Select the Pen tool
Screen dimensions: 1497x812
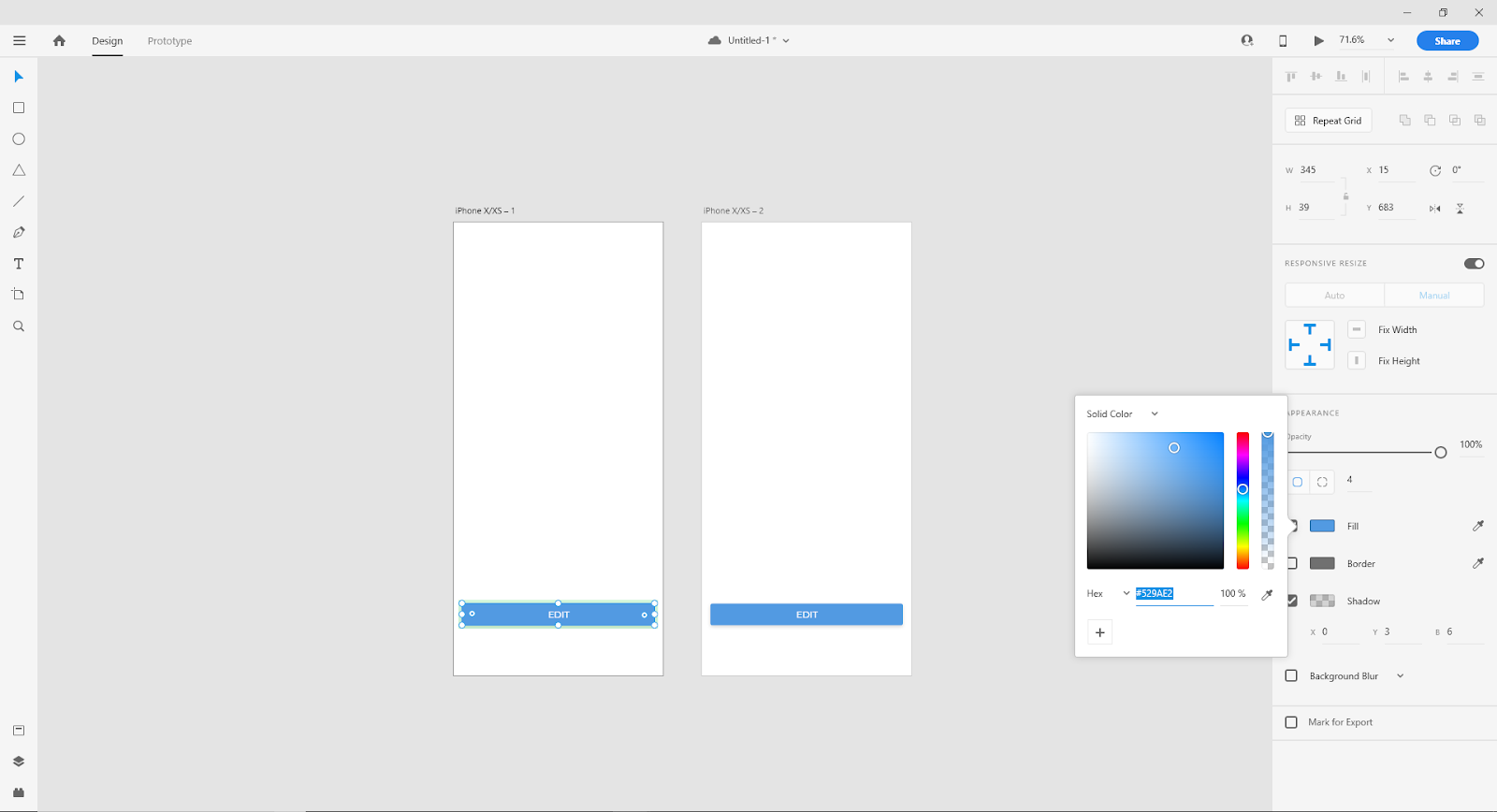[19, 232]
